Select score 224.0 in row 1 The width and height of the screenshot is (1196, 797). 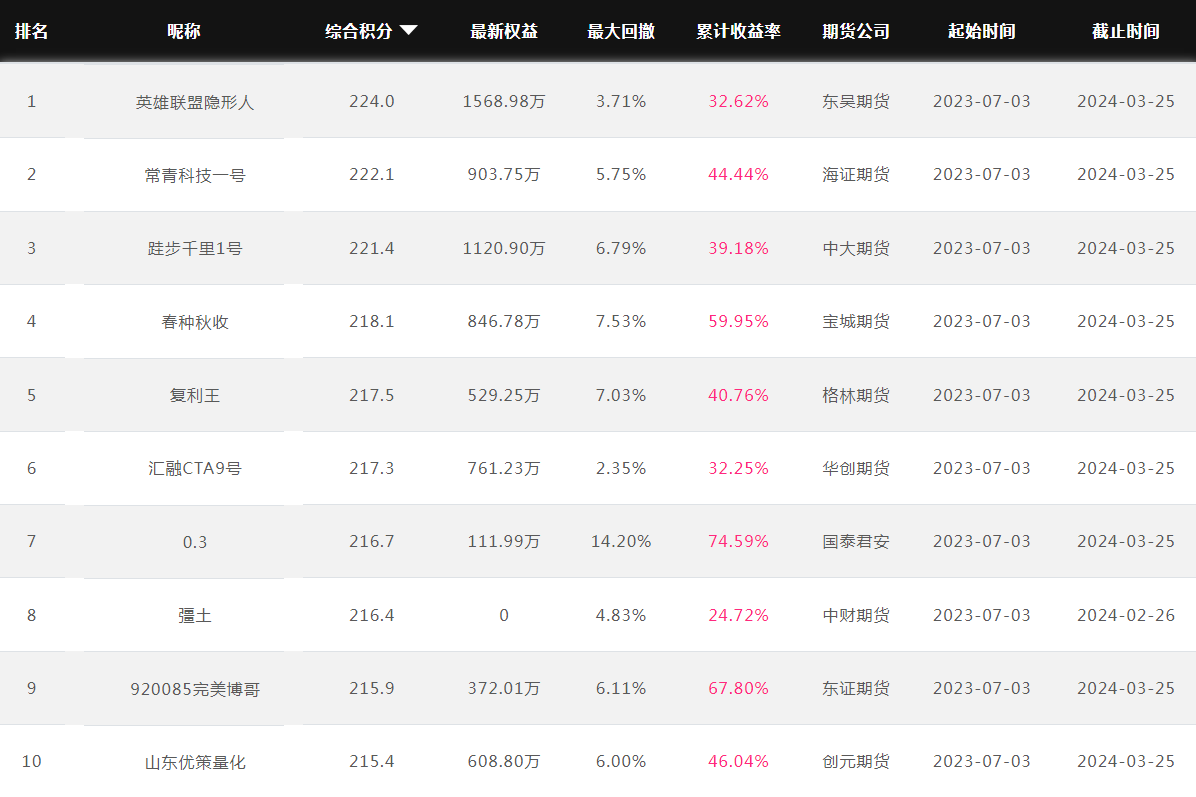pyautogui.click(x=371, y=101)
